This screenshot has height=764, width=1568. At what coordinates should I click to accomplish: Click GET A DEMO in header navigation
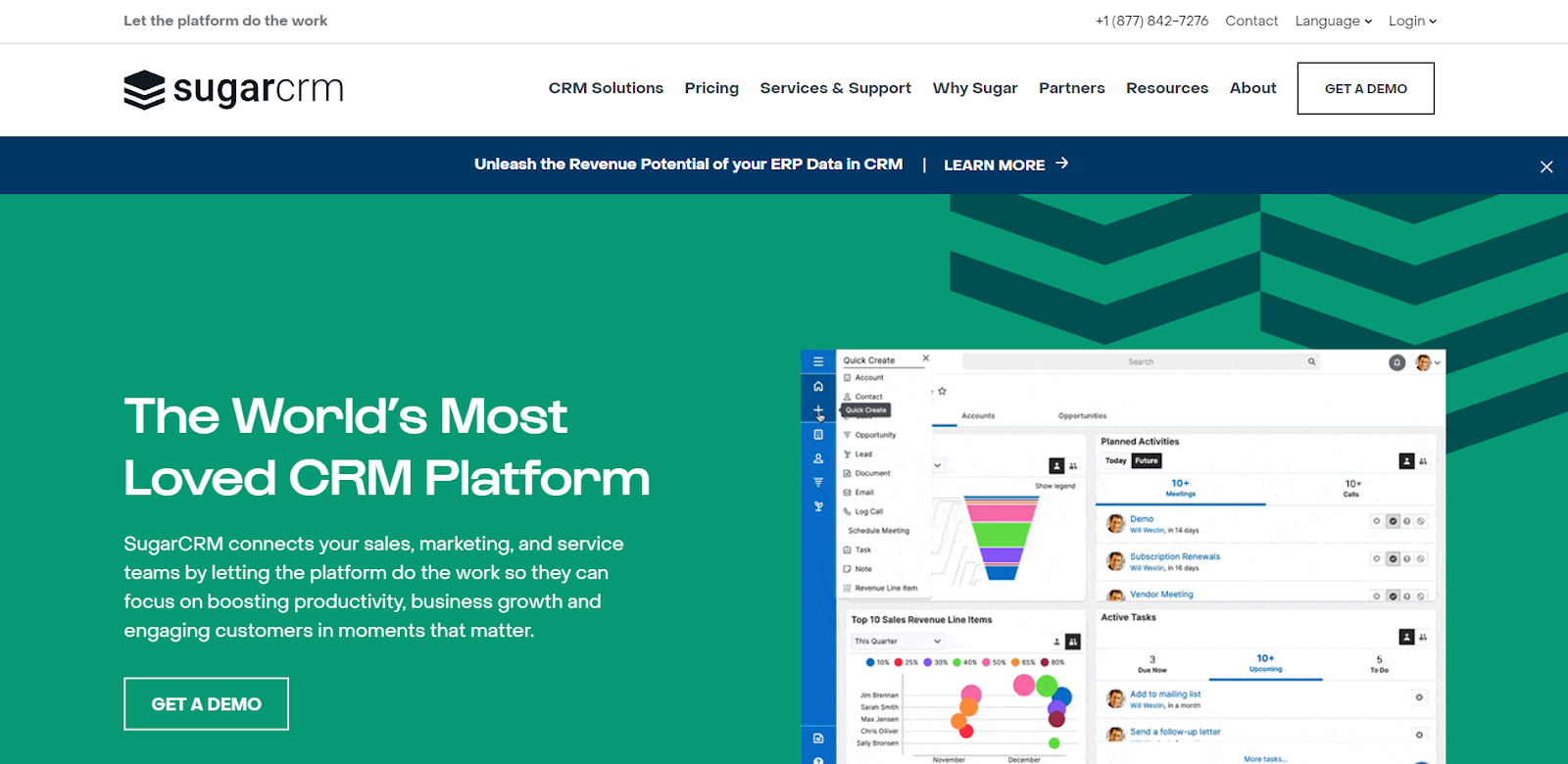[1366, 88]
